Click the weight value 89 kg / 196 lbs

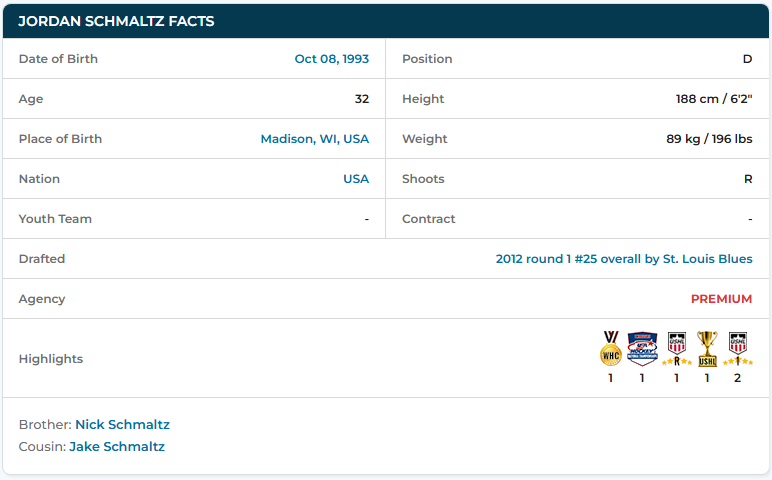coord(709,139)
